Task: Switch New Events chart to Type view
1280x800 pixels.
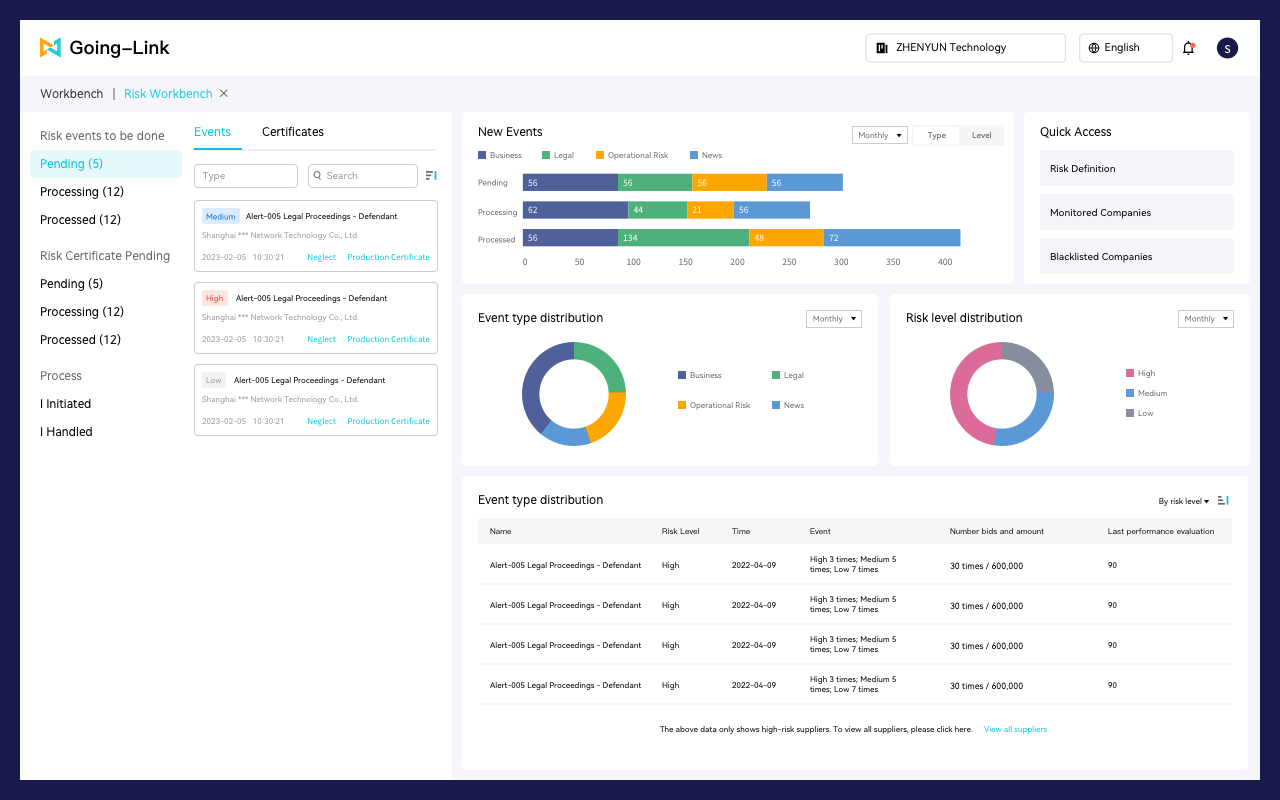Action: pyautogui.click(x=936, y=135)
